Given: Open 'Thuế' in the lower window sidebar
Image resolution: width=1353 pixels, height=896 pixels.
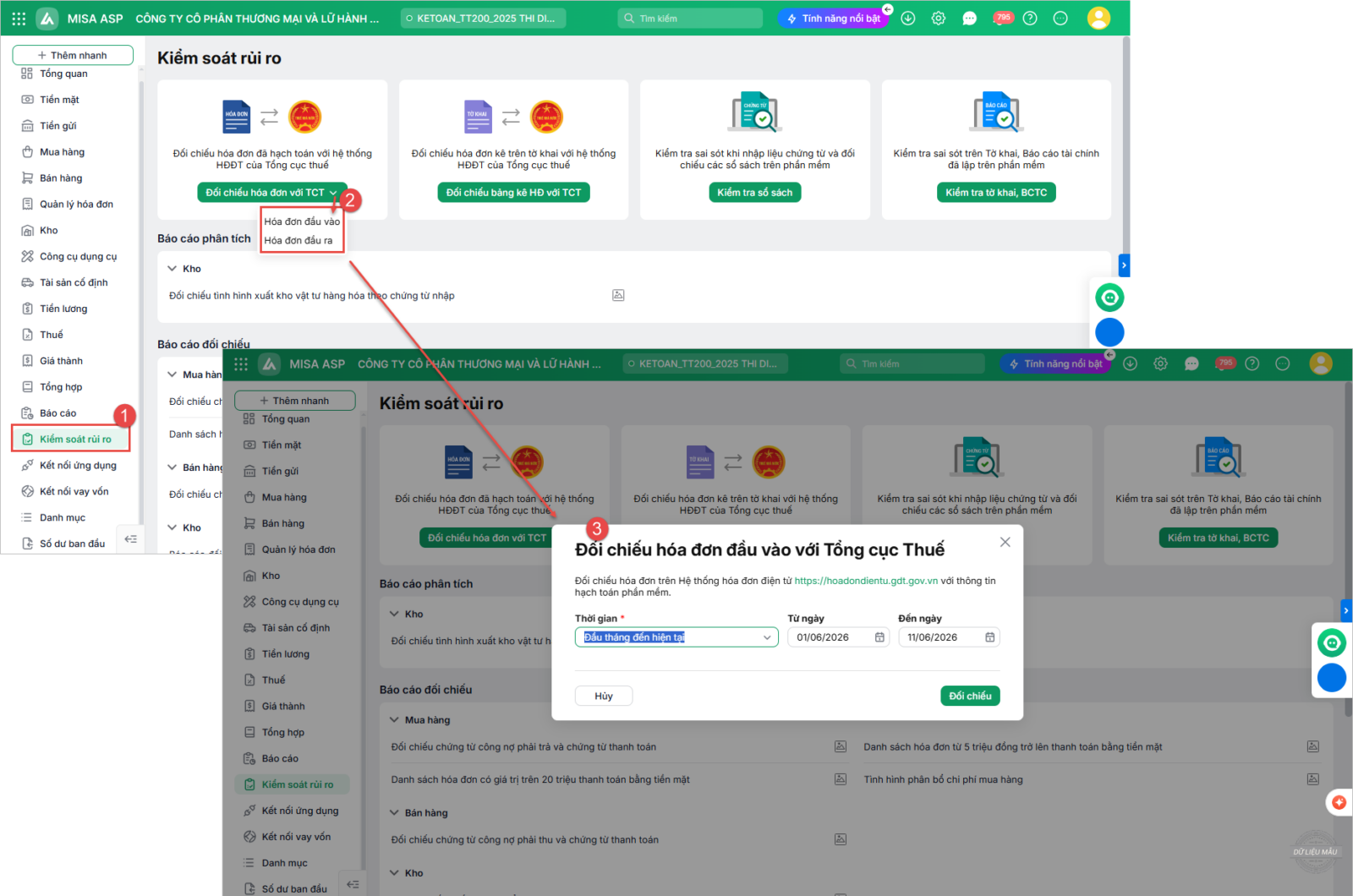Looking at the screenshot, I should pos(272,680).
